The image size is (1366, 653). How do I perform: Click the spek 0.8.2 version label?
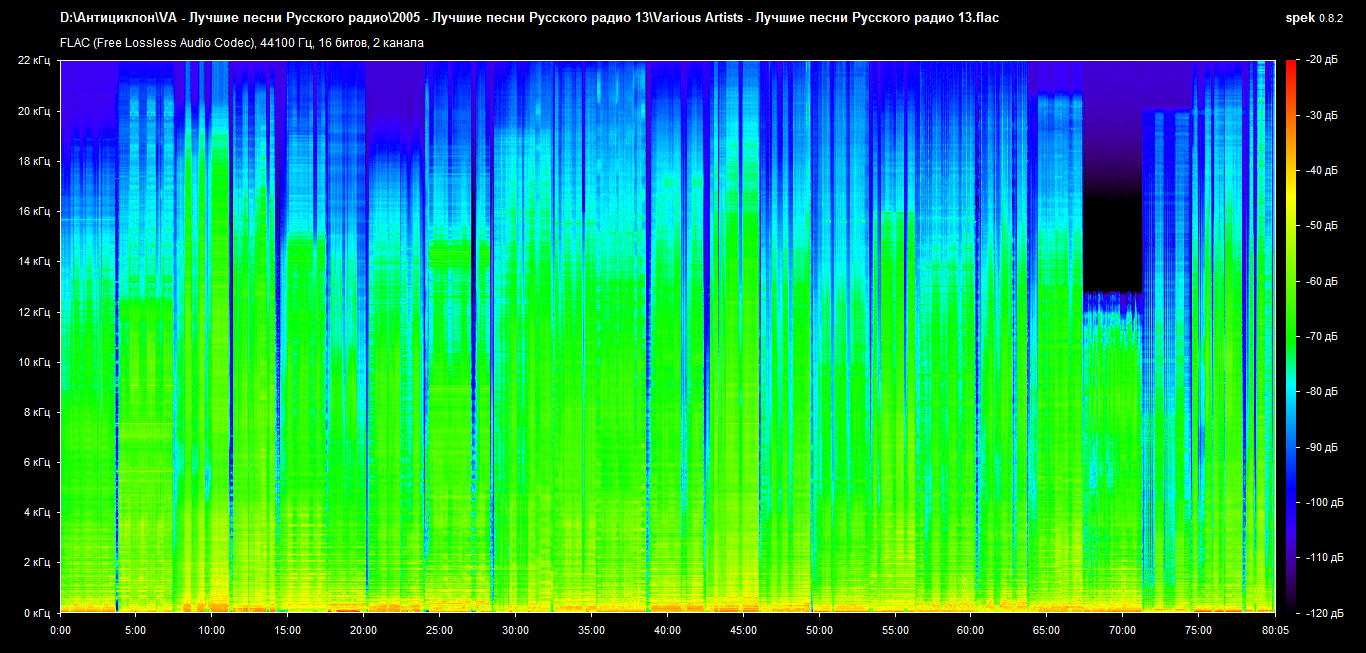1315,18
